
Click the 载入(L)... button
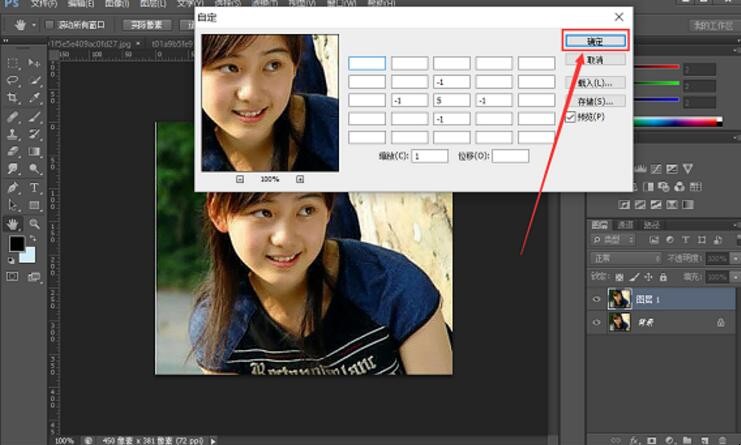click(x=595, y=83)
